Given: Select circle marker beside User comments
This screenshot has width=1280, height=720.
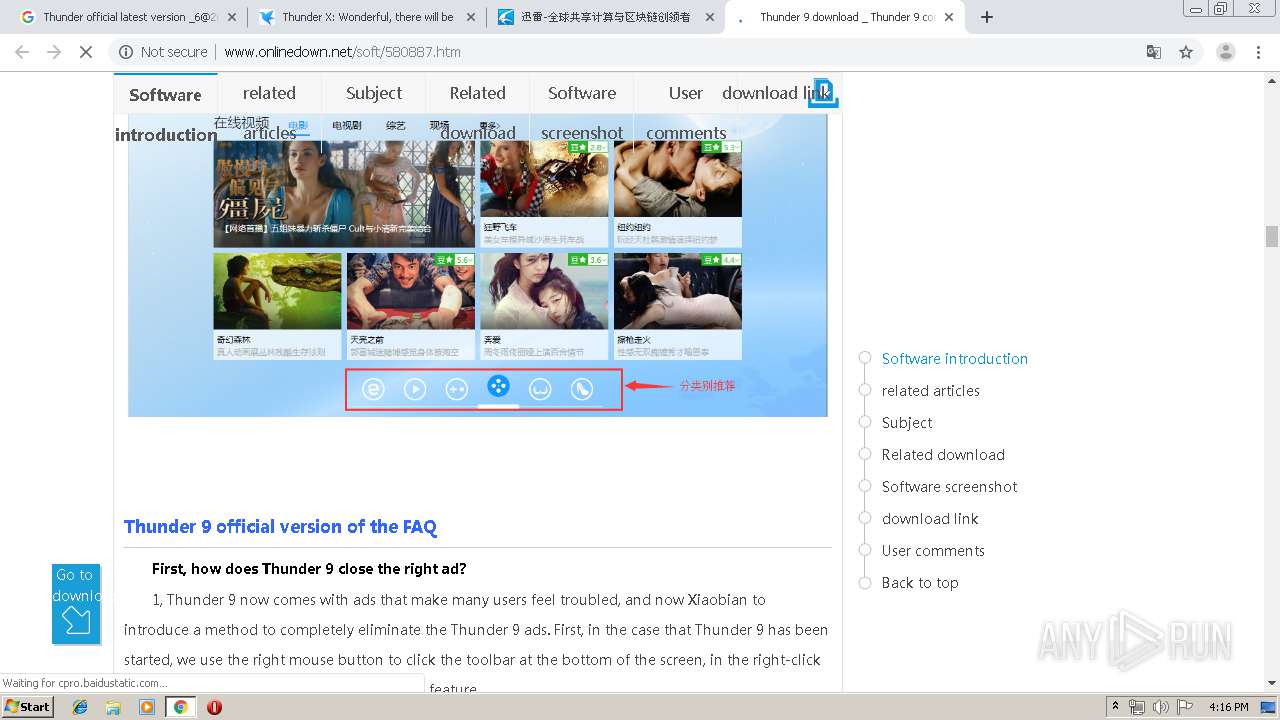Looking at the screenshot, I should click(865, 550).
